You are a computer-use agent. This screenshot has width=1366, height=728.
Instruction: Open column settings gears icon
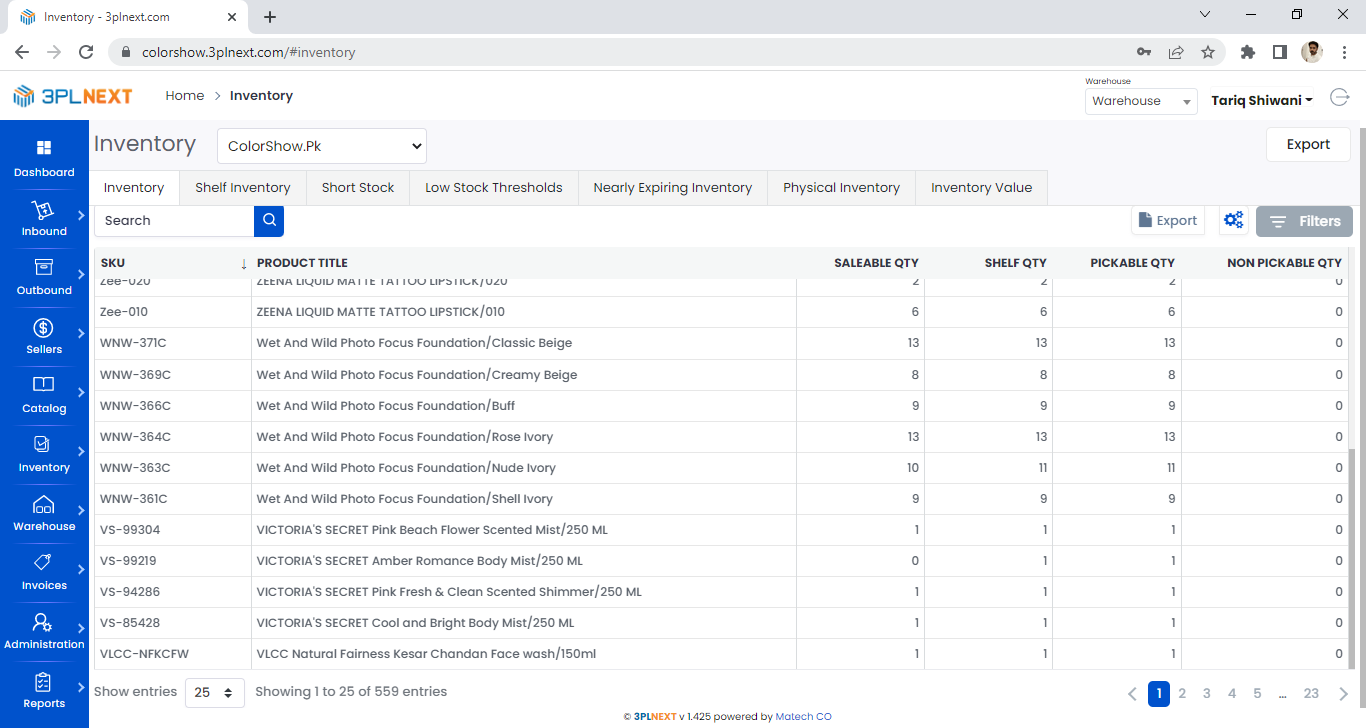[x=1234, y=221]
